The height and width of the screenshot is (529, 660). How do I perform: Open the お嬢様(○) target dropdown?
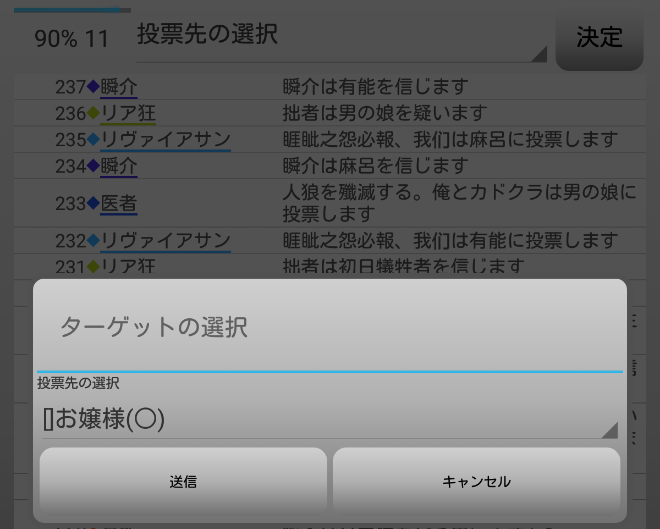click(330, 419)
